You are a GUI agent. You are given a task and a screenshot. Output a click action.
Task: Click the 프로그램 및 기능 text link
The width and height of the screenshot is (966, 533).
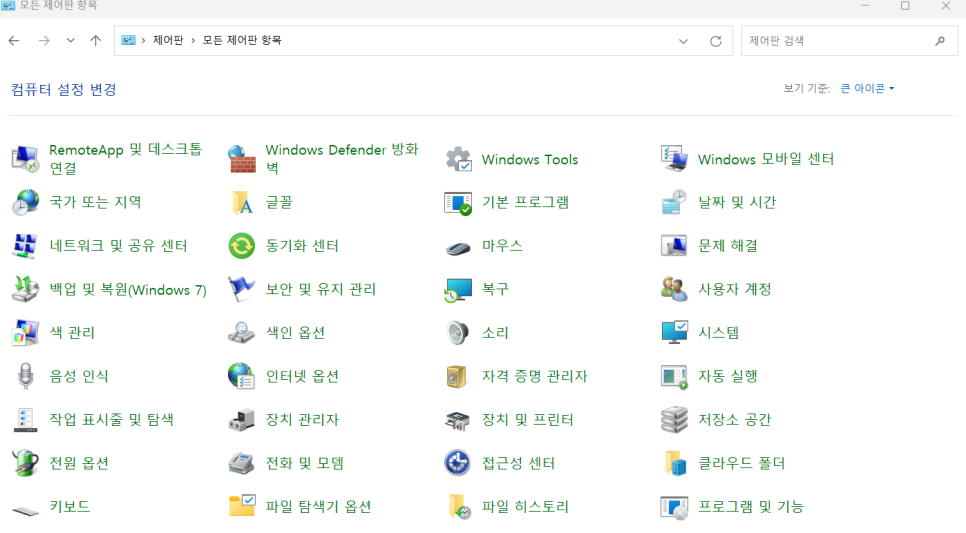coord(750,507)
